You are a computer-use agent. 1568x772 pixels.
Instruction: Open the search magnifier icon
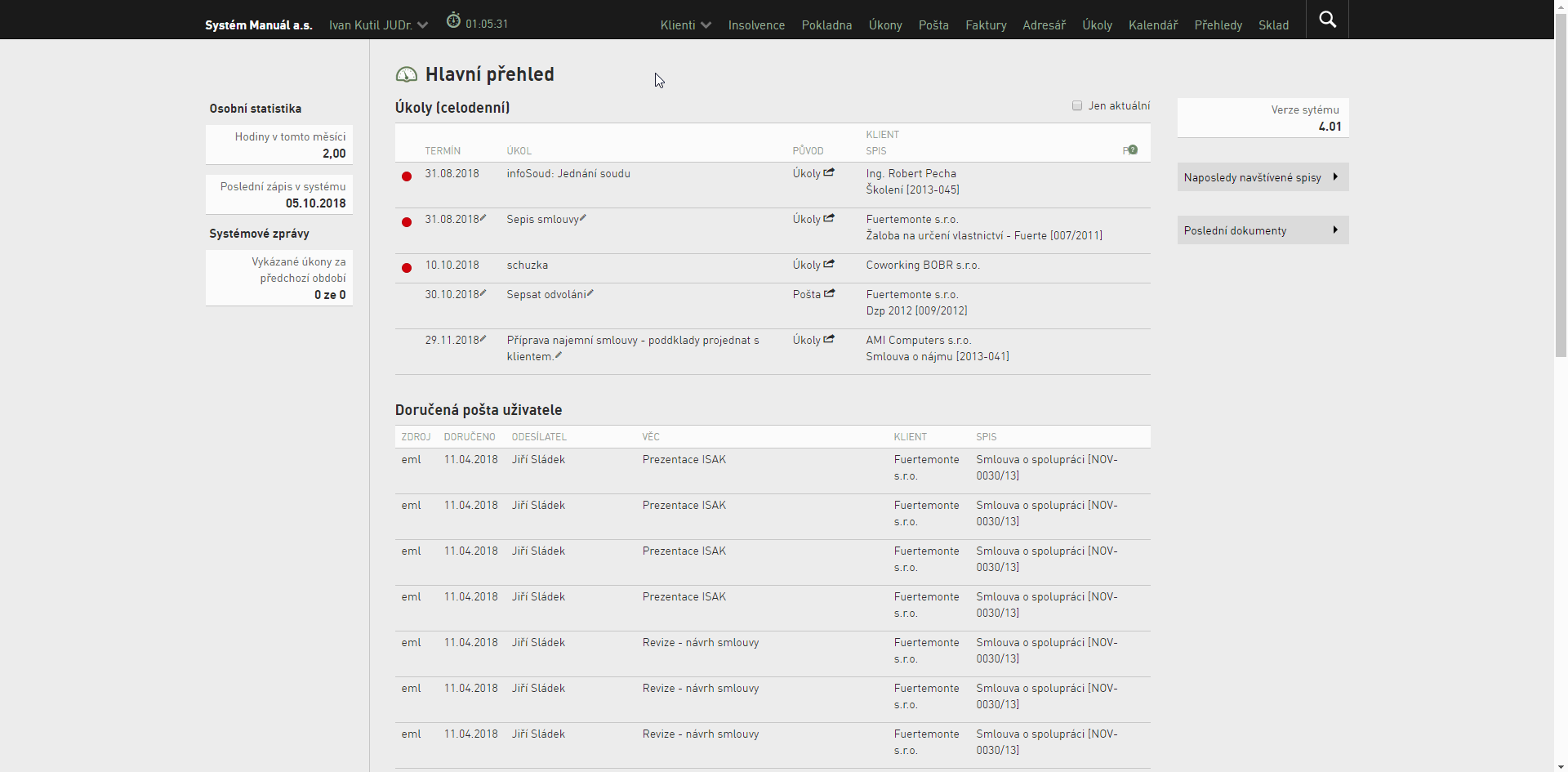pos(1327,20)
